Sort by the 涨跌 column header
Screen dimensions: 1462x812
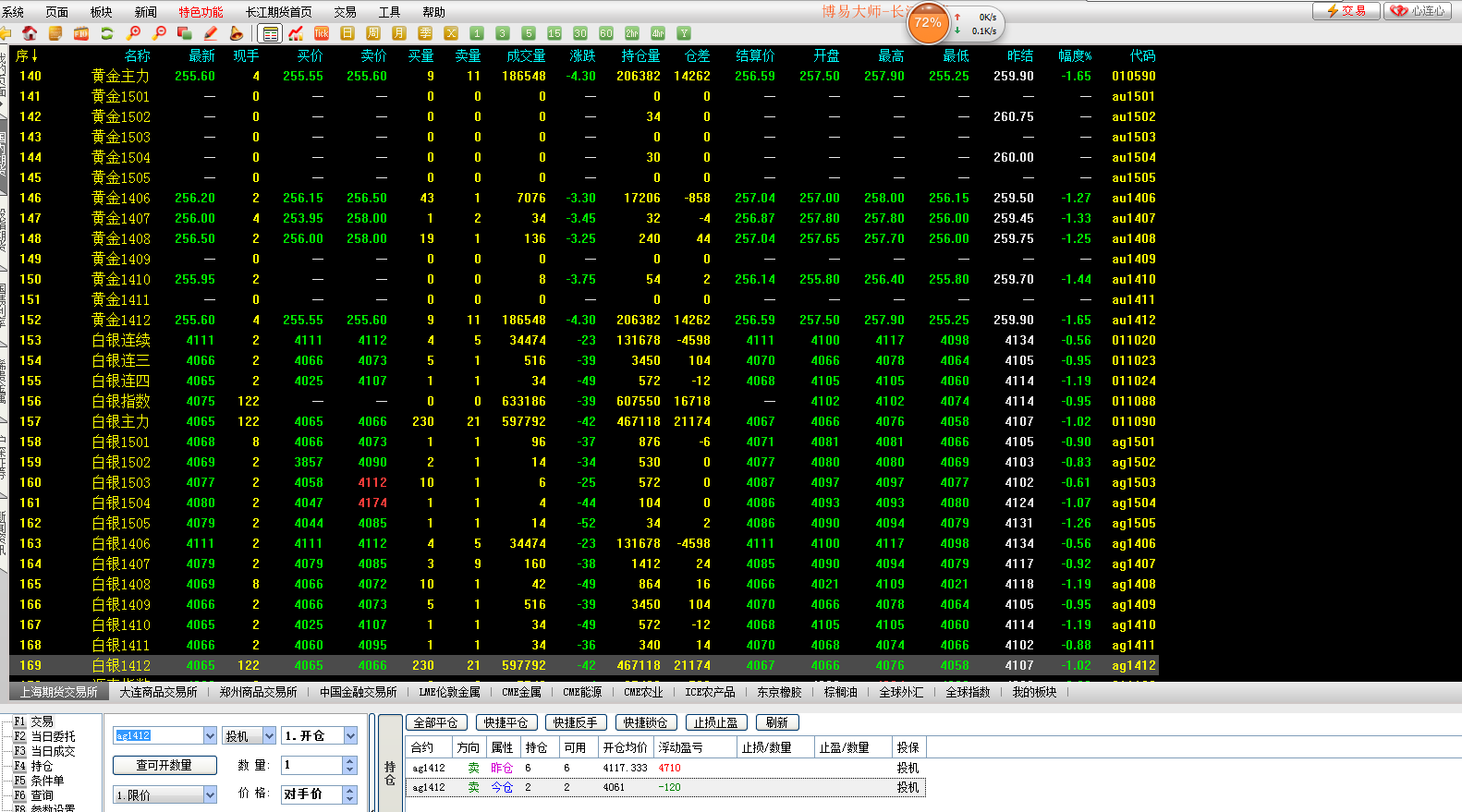tap(582, 55)
